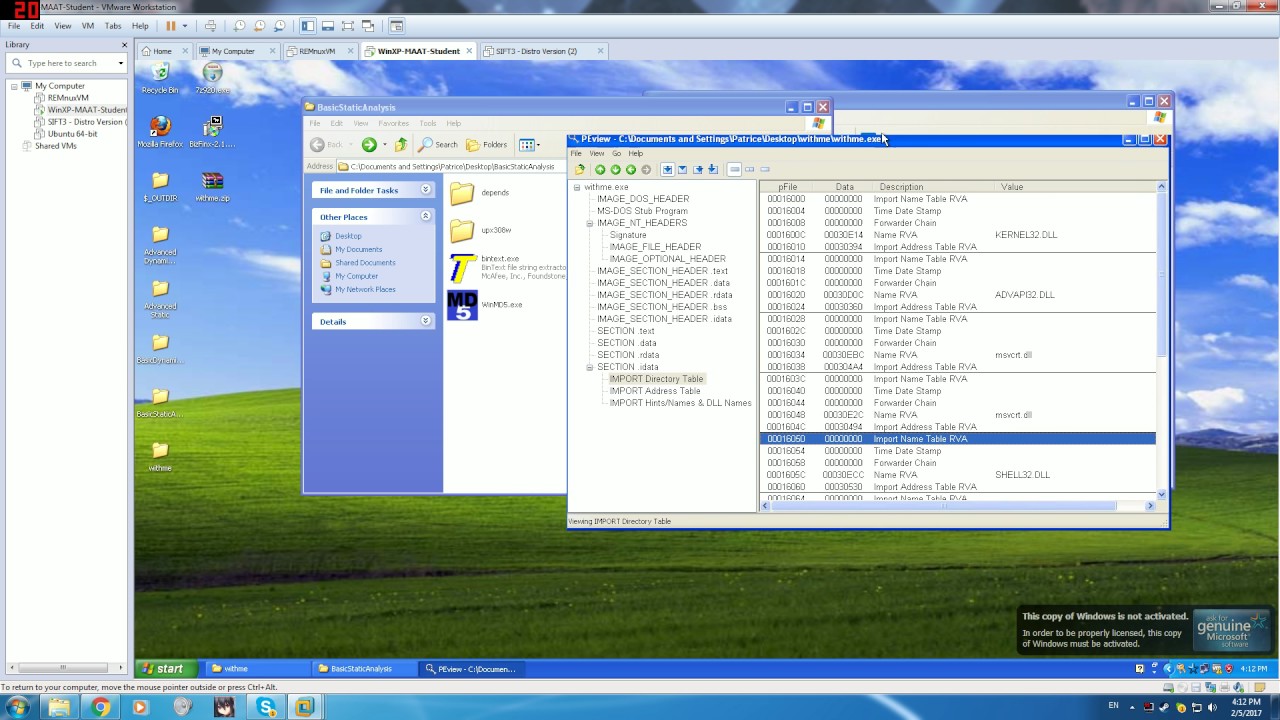1280x720 pixels.
Task: Collapse My Computer node in VMware Library
Action: pos(15,86)
